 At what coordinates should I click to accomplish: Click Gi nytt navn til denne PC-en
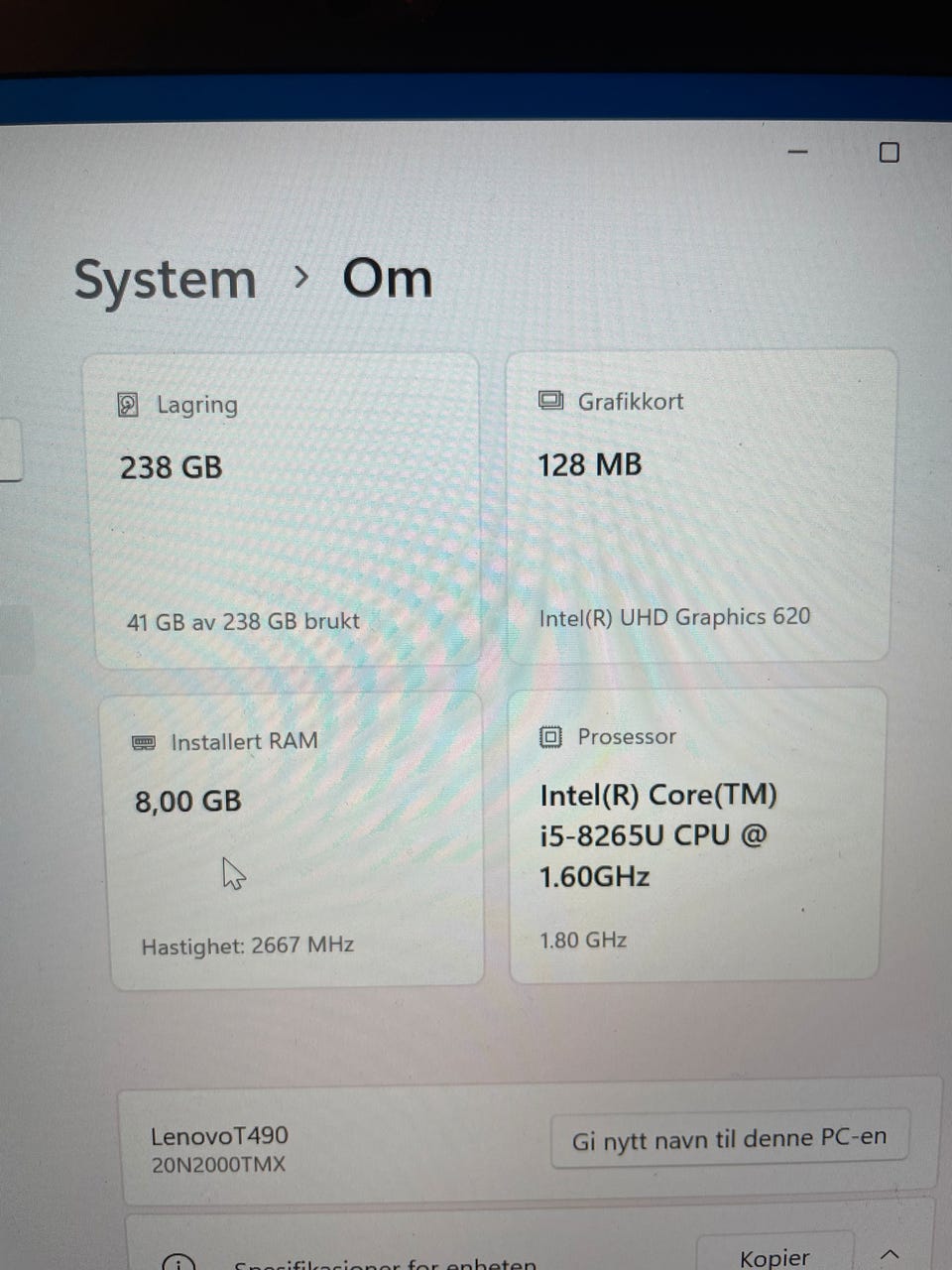[x=730, y=1139]
